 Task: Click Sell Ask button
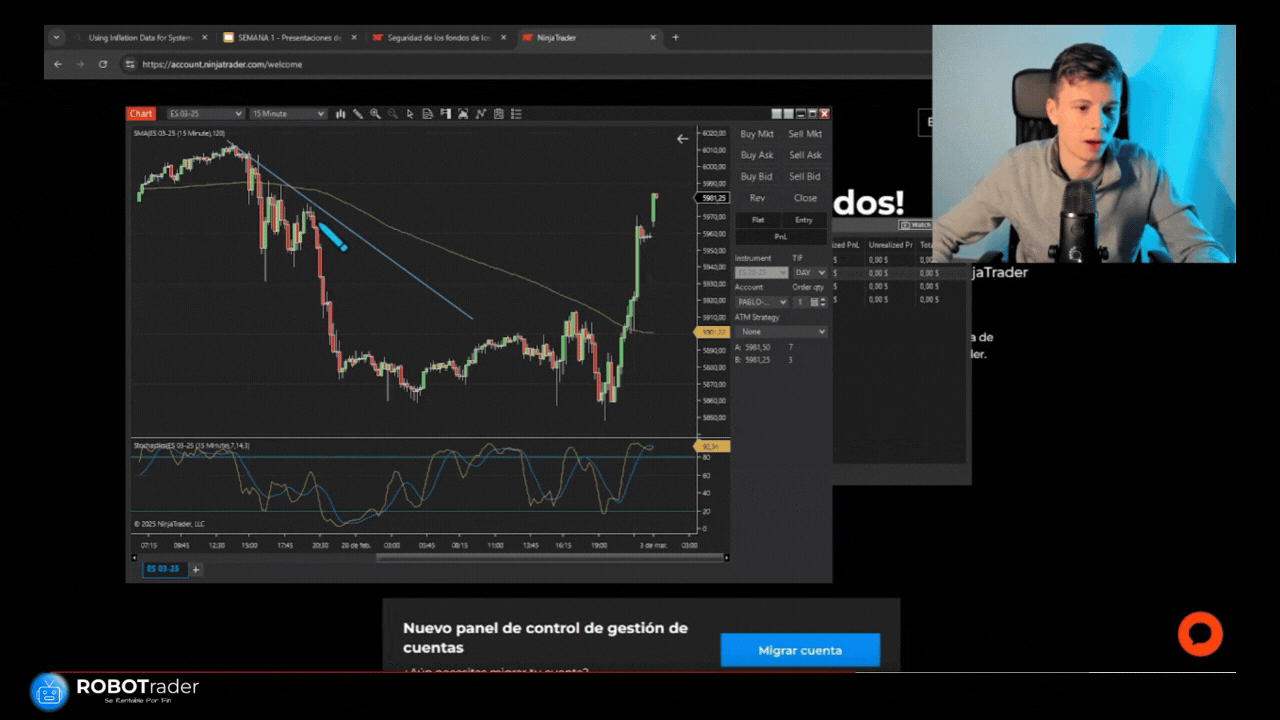click(805, 155)
